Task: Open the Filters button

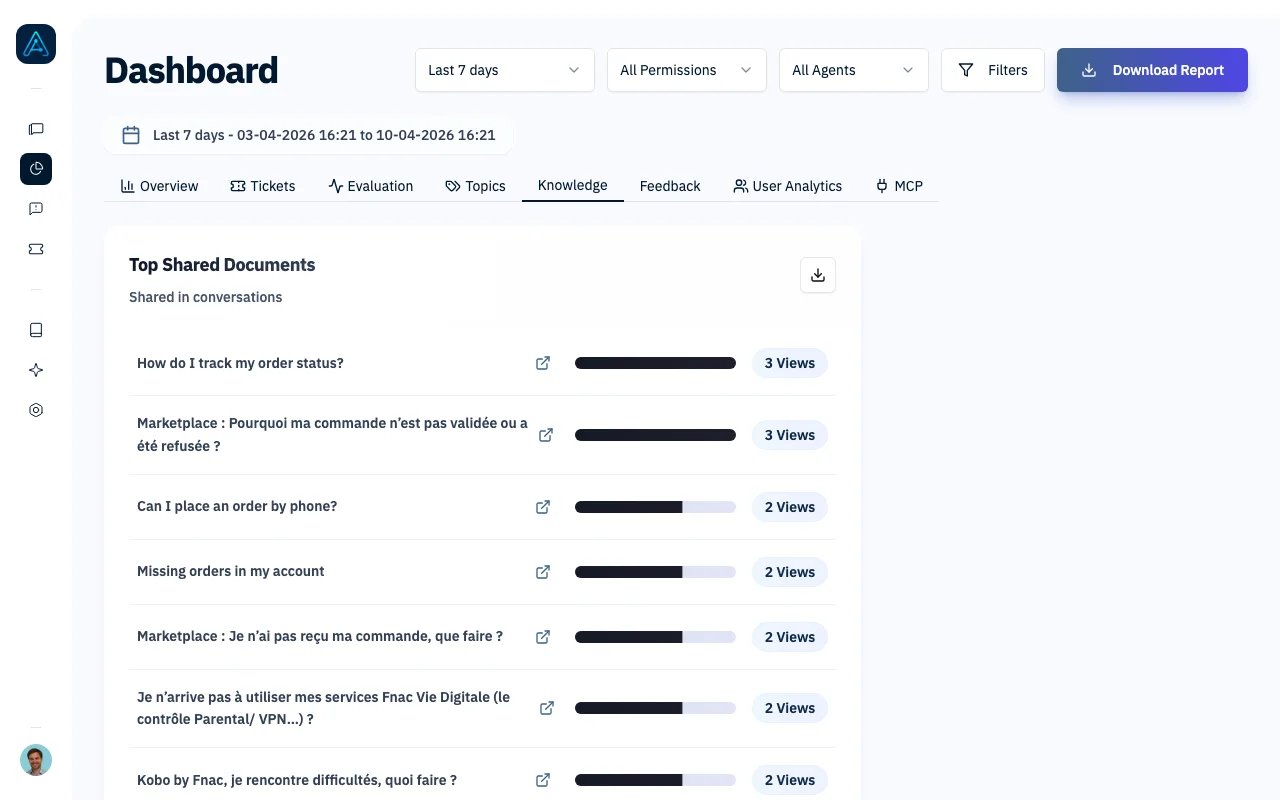Action: pyautogui.click(x=993, y=70)
